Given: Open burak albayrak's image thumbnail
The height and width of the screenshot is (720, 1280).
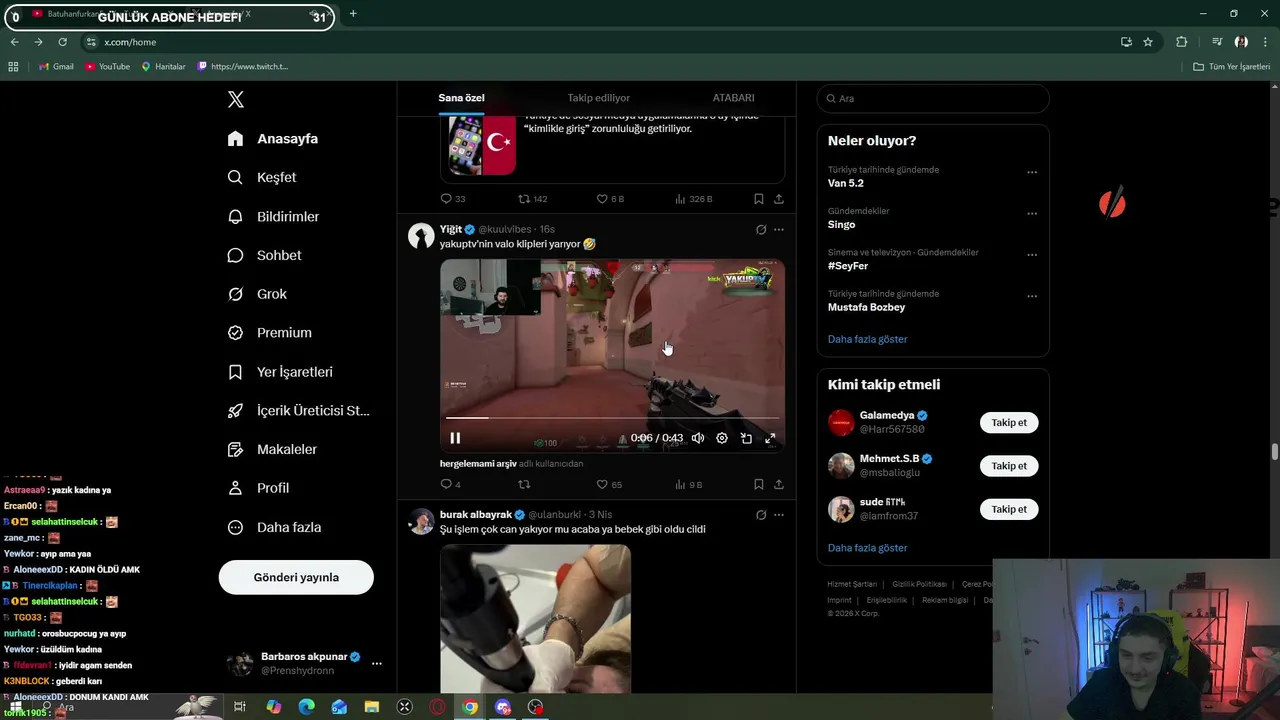Looking at the screenshot, I should pyautogui.click(x=535, y=618).
